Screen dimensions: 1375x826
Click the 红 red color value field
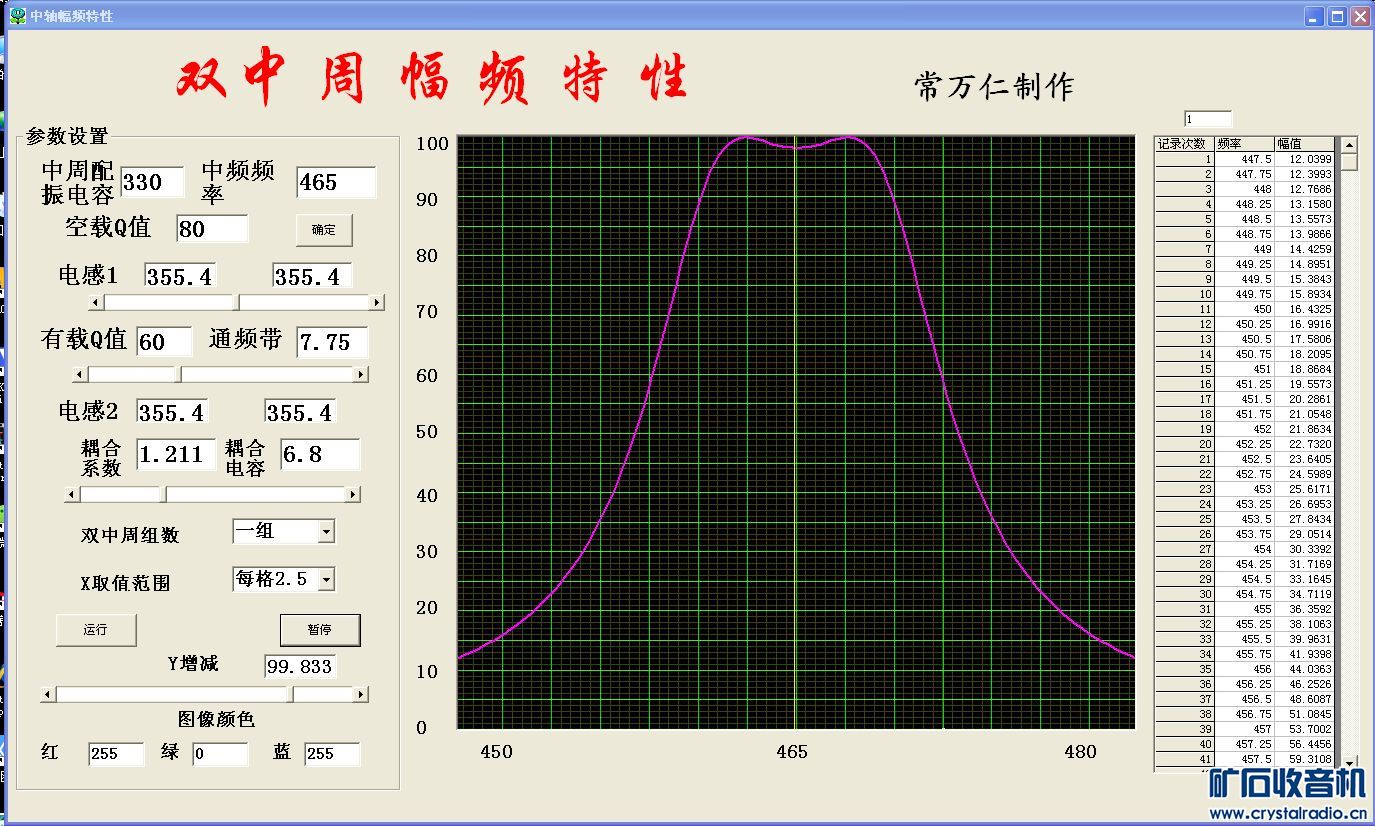116,754
